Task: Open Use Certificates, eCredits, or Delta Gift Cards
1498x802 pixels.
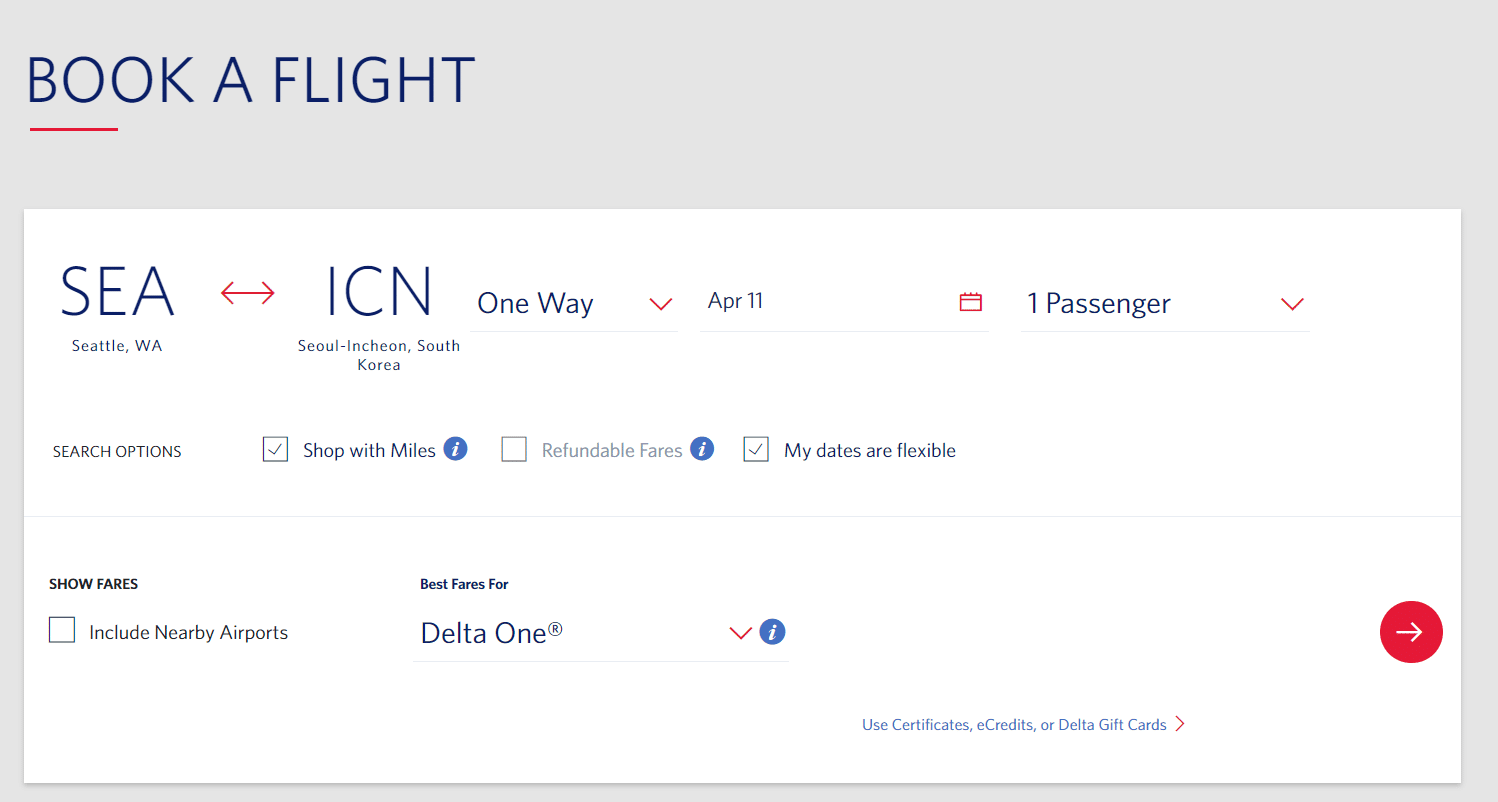Action: [x=1014, y=725]
